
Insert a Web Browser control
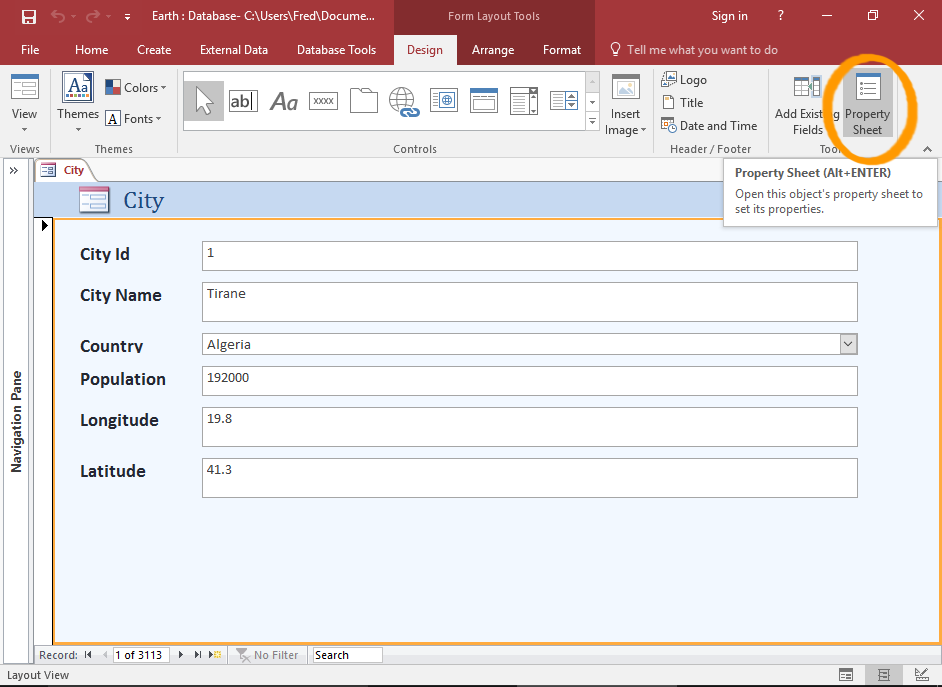[443, 101]
